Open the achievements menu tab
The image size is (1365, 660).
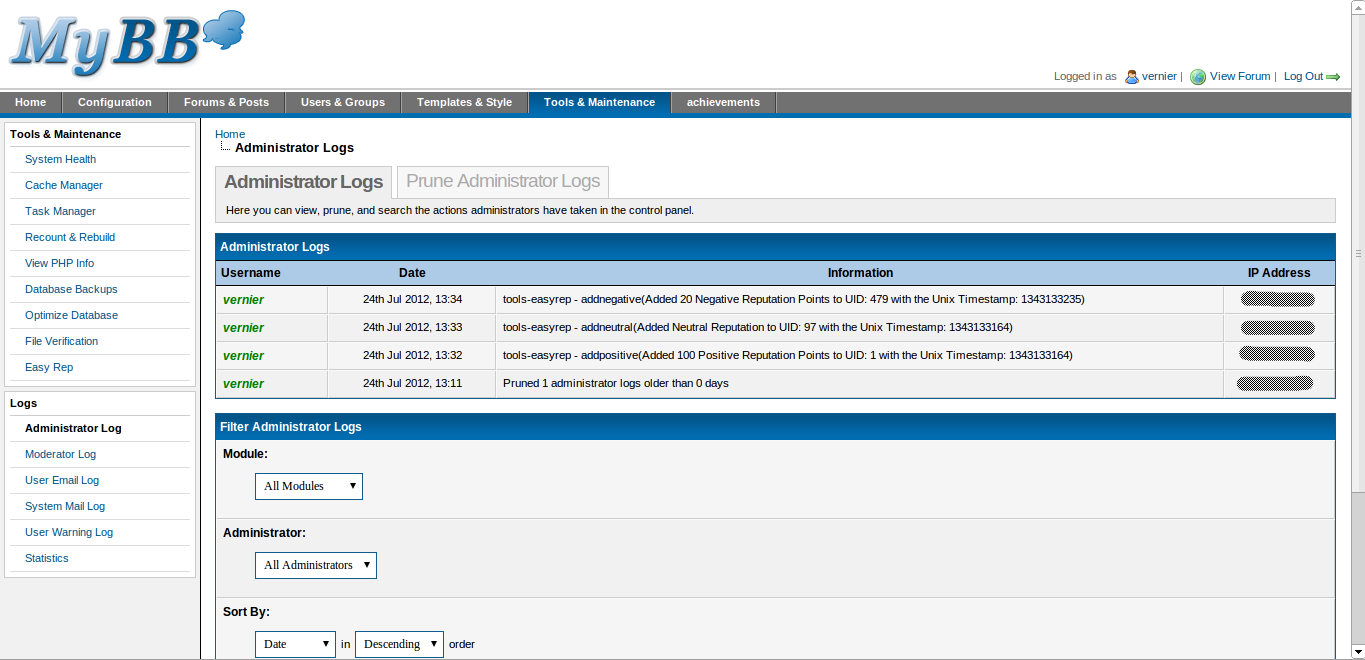pyautogui.click(x=723, y=102)
